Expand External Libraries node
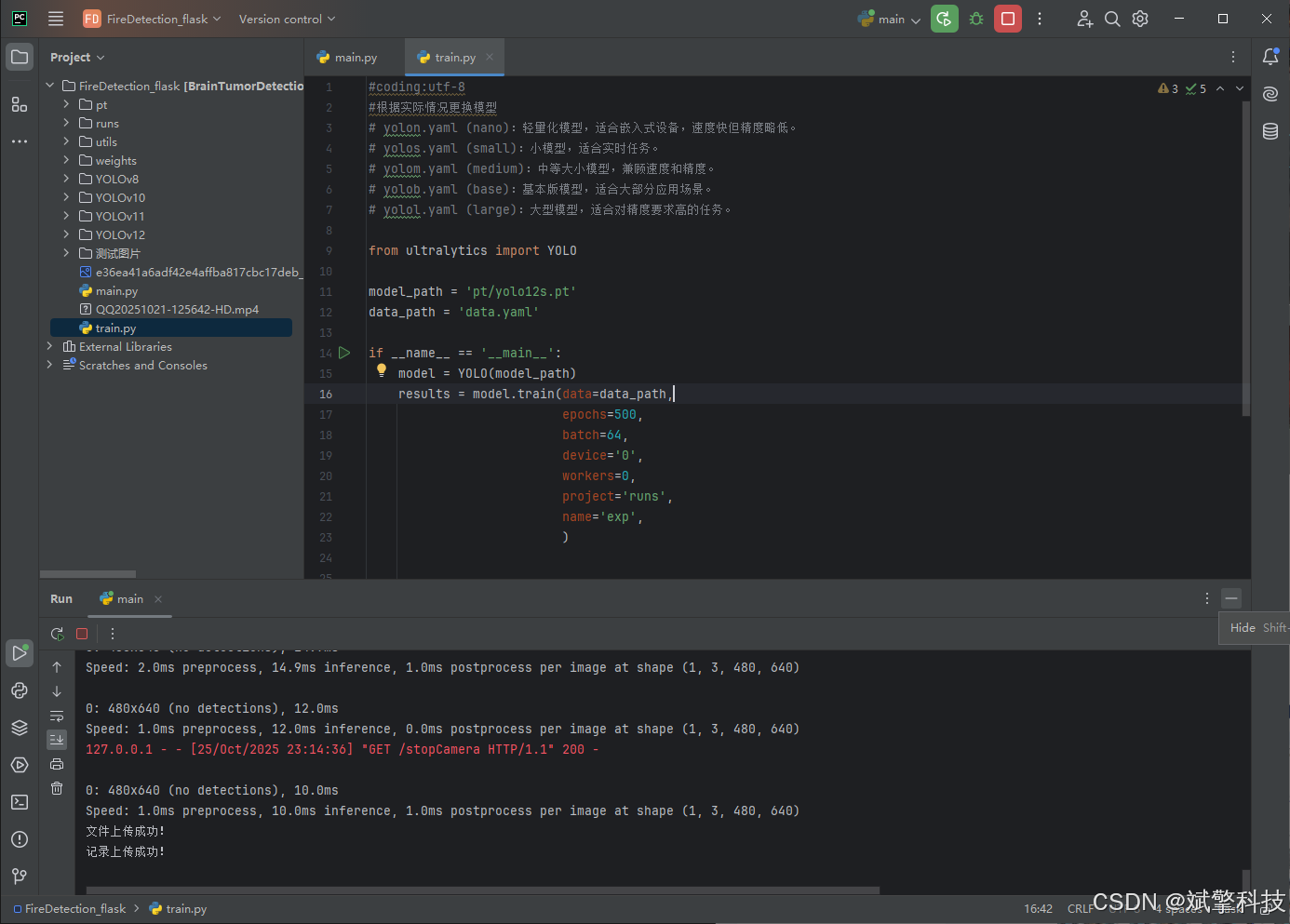Image resolution: width=1290 pixels, height=924 pixels. 50,346
